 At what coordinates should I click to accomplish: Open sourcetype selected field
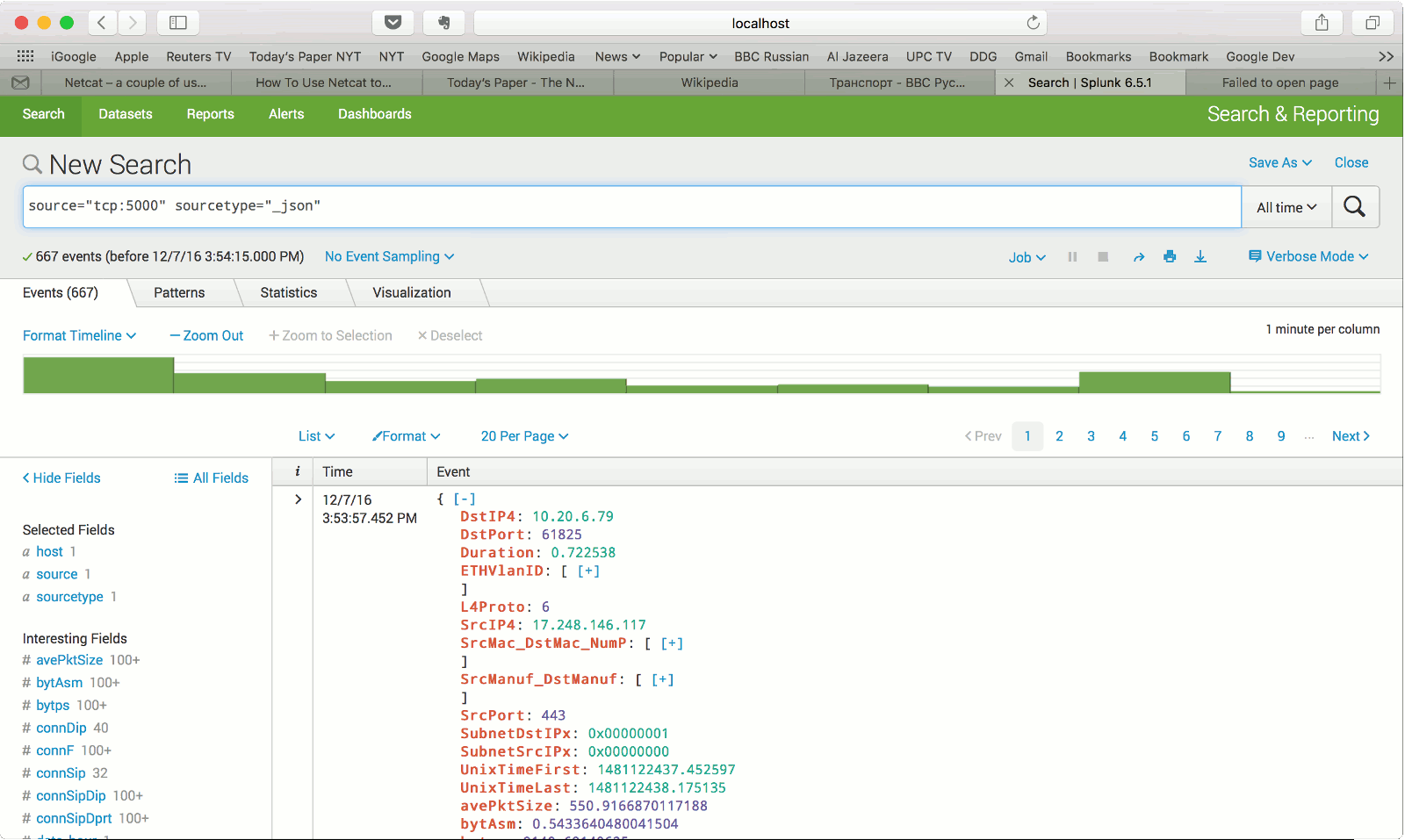click(70, 597)
